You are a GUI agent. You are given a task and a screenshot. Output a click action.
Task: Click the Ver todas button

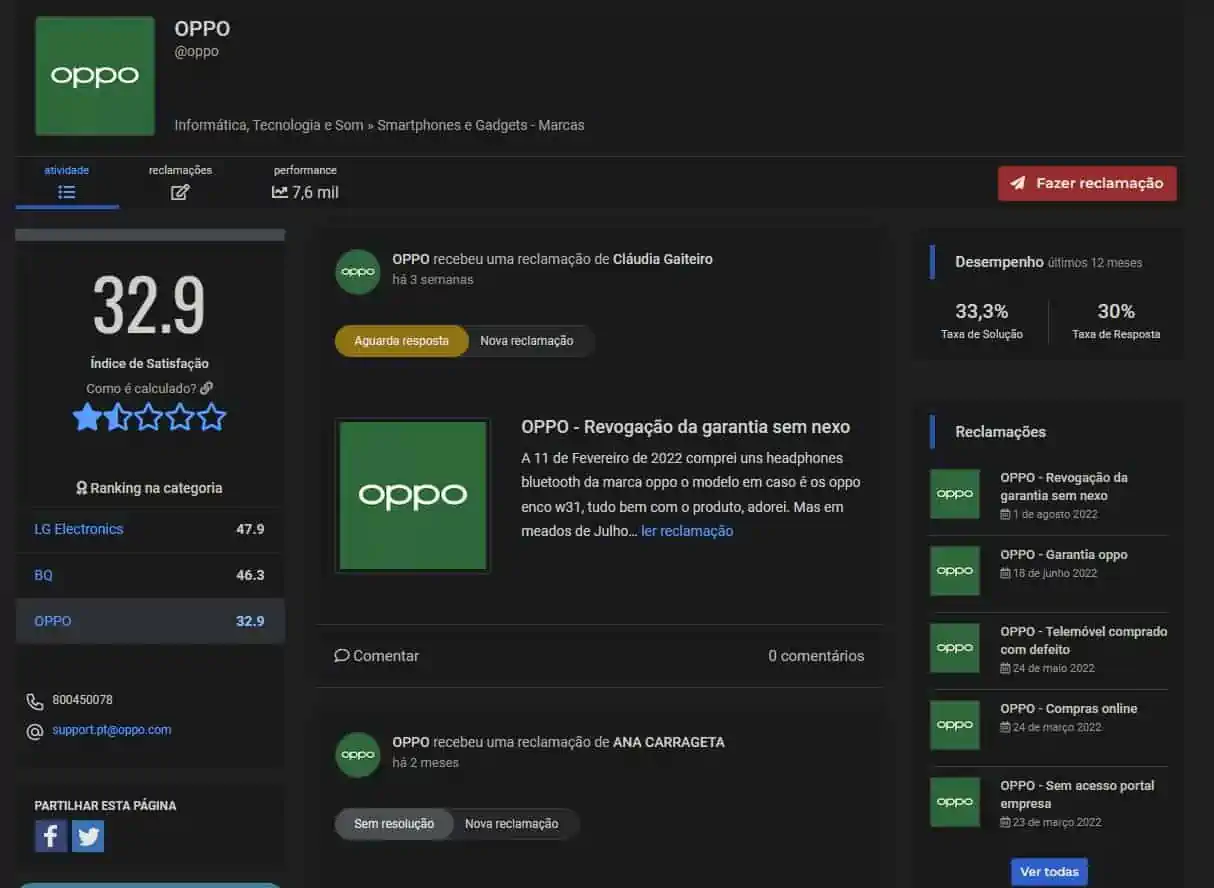point(1049,872)
